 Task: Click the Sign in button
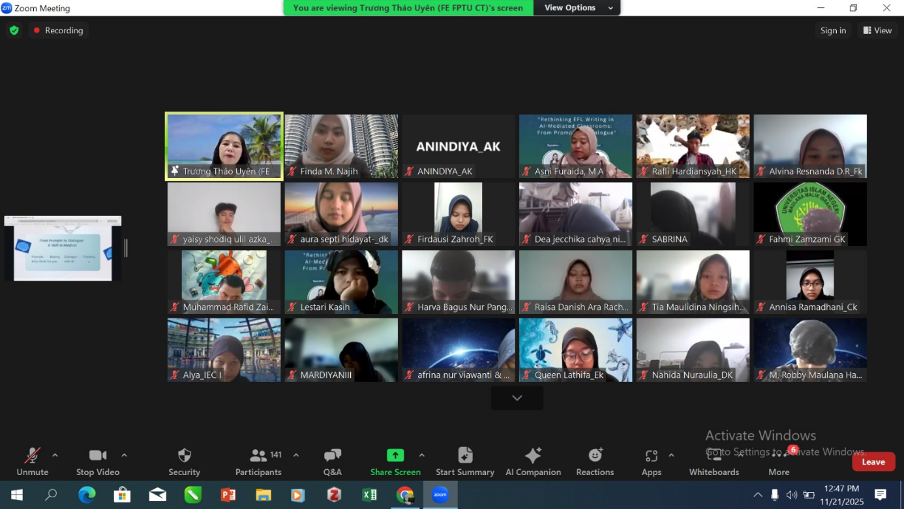833,30
